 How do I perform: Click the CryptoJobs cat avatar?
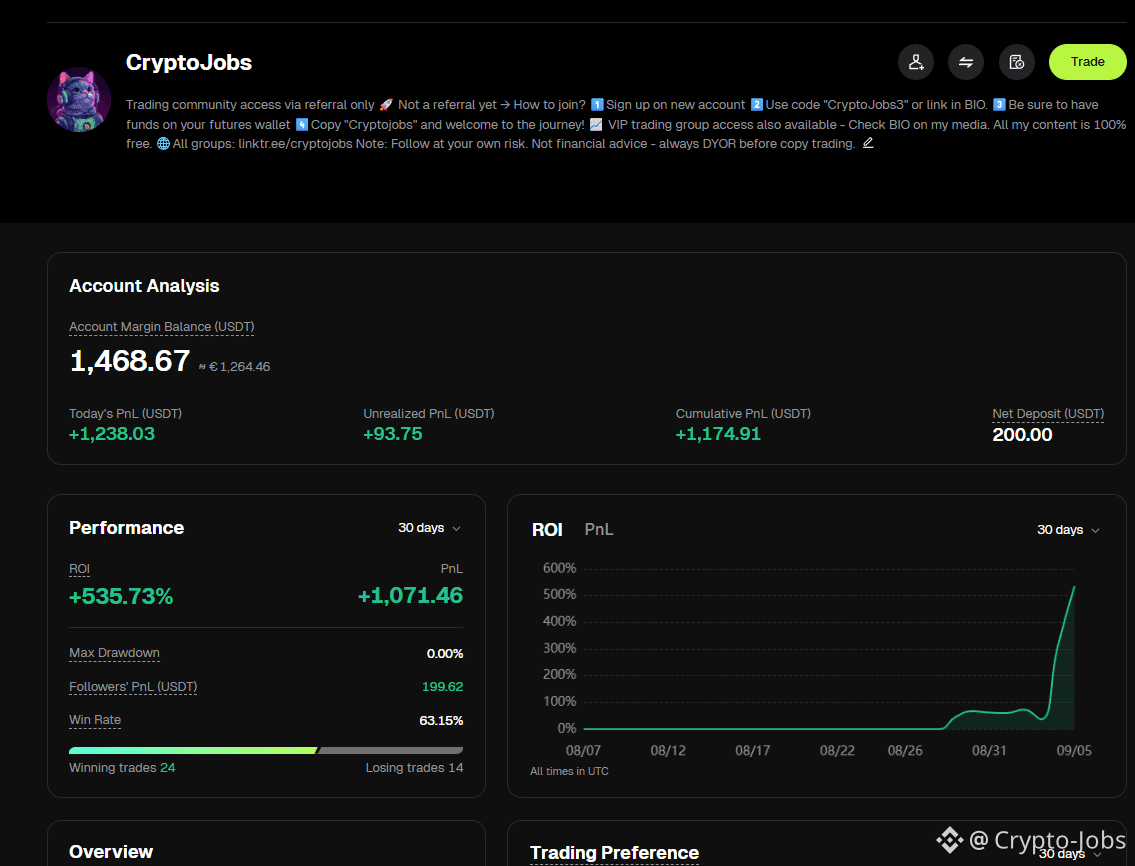point(79,100)
